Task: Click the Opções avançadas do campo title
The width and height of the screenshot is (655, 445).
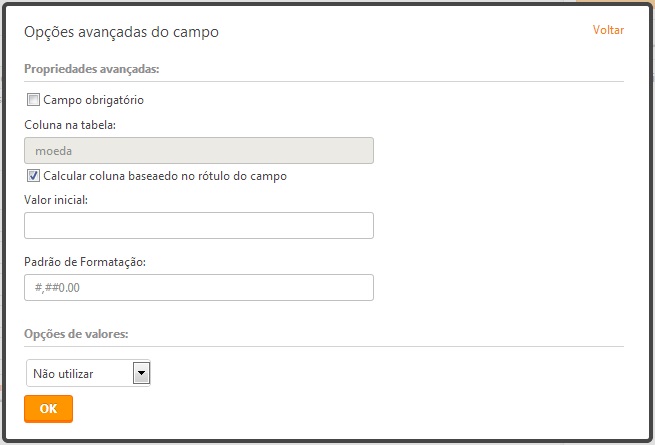Action: tap(121, 32)
